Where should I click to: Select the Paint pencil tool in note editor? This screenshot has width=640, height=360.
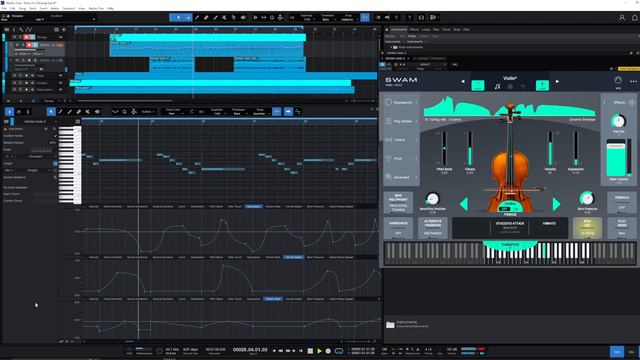60,111
